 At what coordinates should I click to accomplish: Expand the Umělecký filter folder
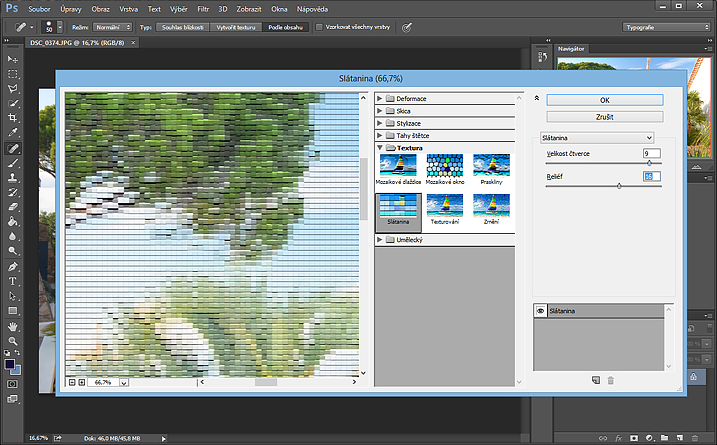[380, 240]
